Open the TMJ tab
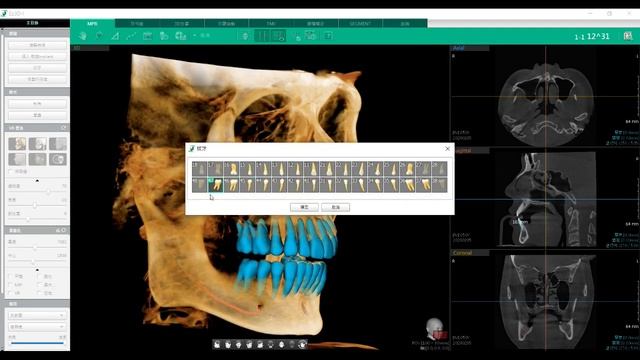 tap(271, 24)
